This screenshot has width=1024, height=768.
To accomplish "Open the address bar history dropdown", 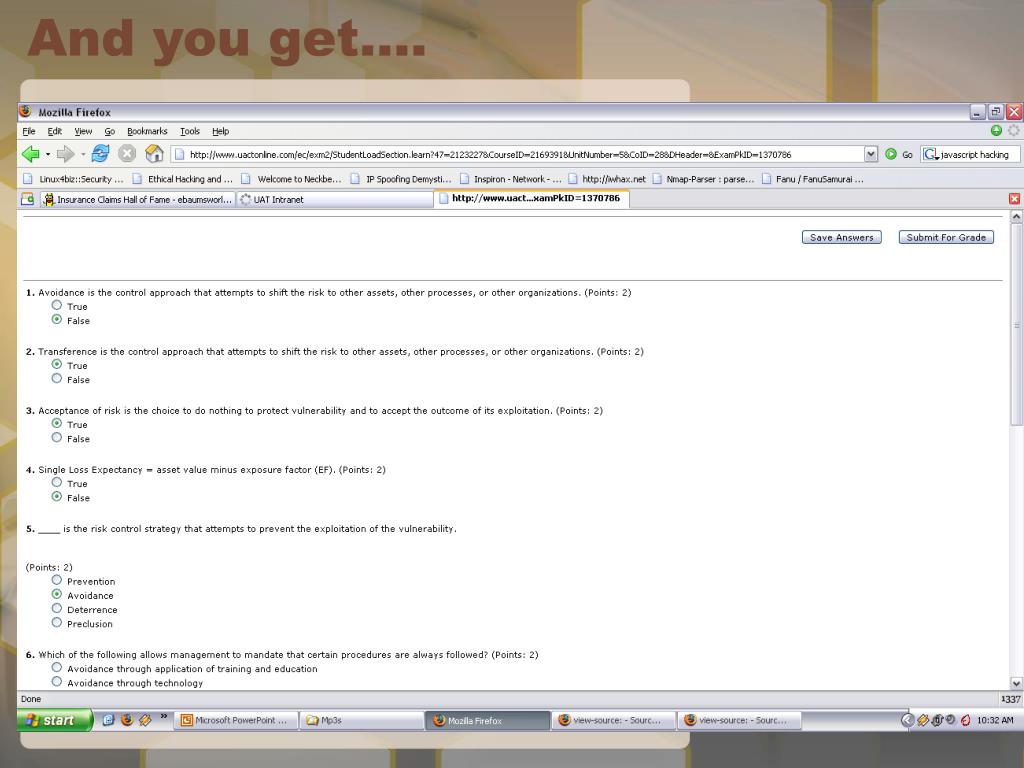I will (x=871, y=155).
